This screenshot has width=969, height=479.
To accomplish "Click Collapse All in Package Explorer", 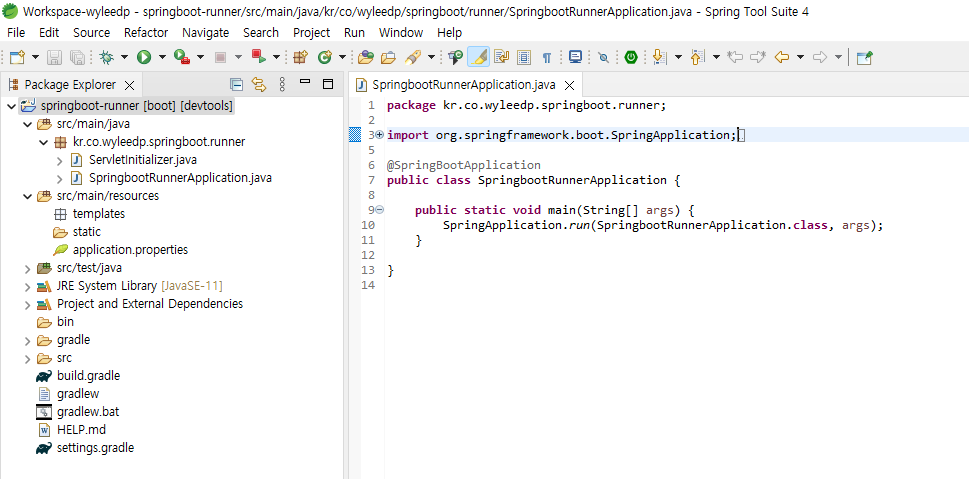I will click(x=236, y=84).
